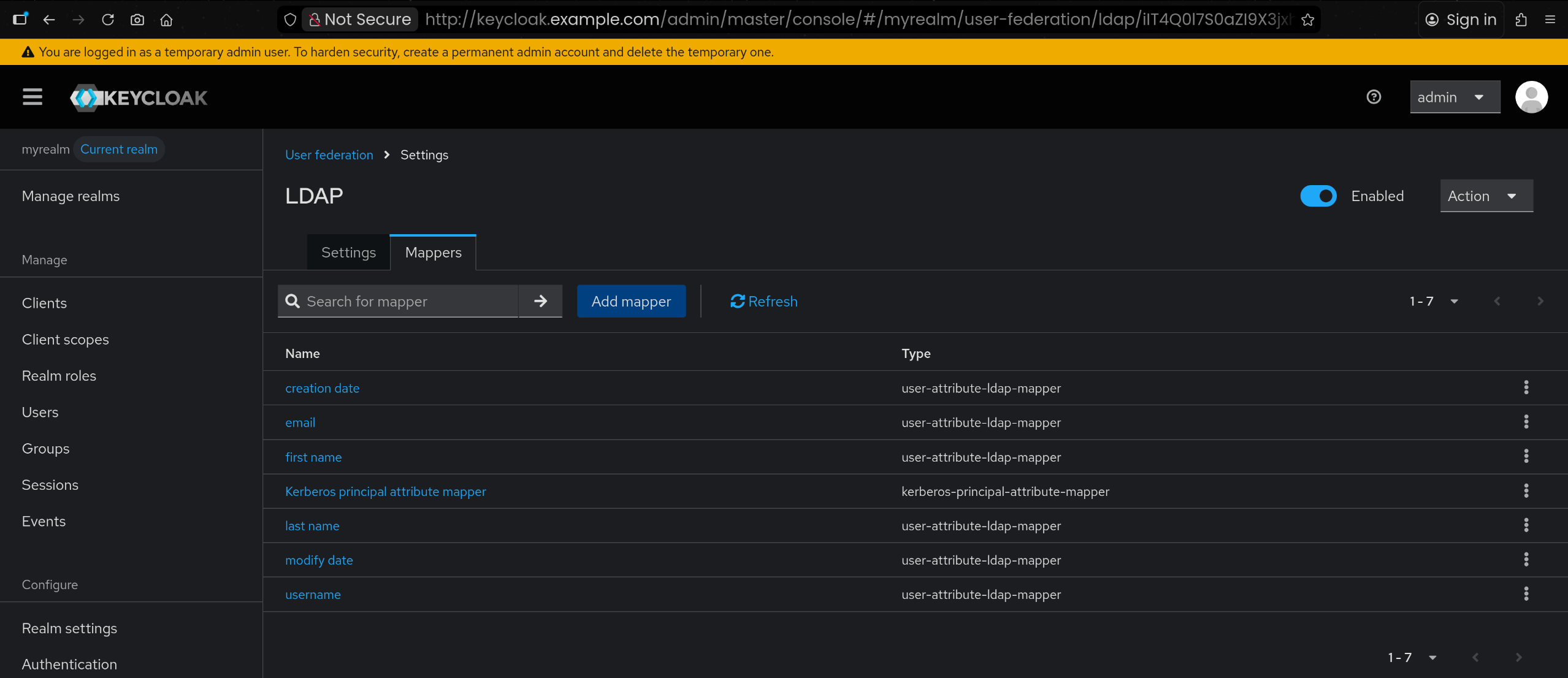Image resolution: width=1568 pixels, height=678 pixels.
Task: Click Refresh mappers list
Action: click(x=763, y=301)
